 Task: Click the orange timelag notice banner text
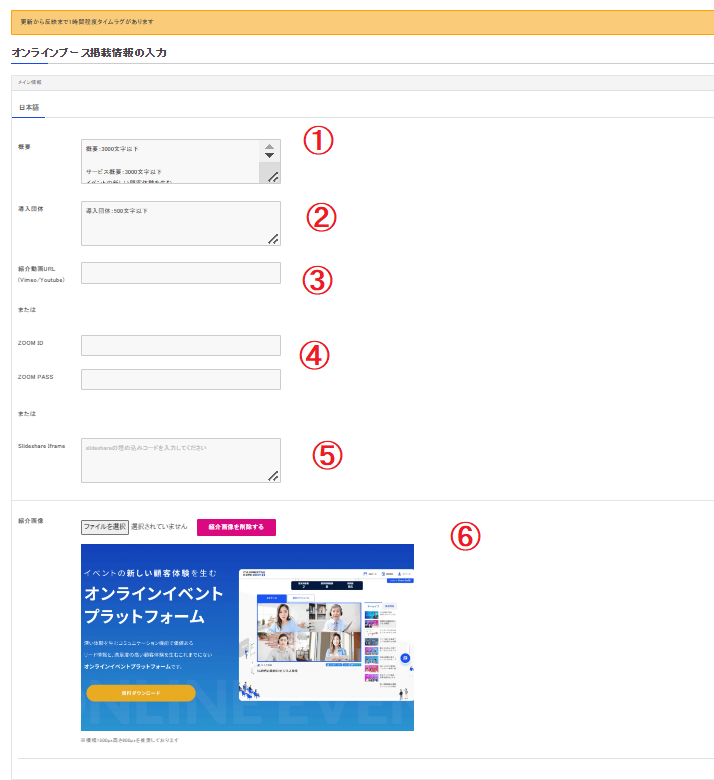(x=87, y=22)
